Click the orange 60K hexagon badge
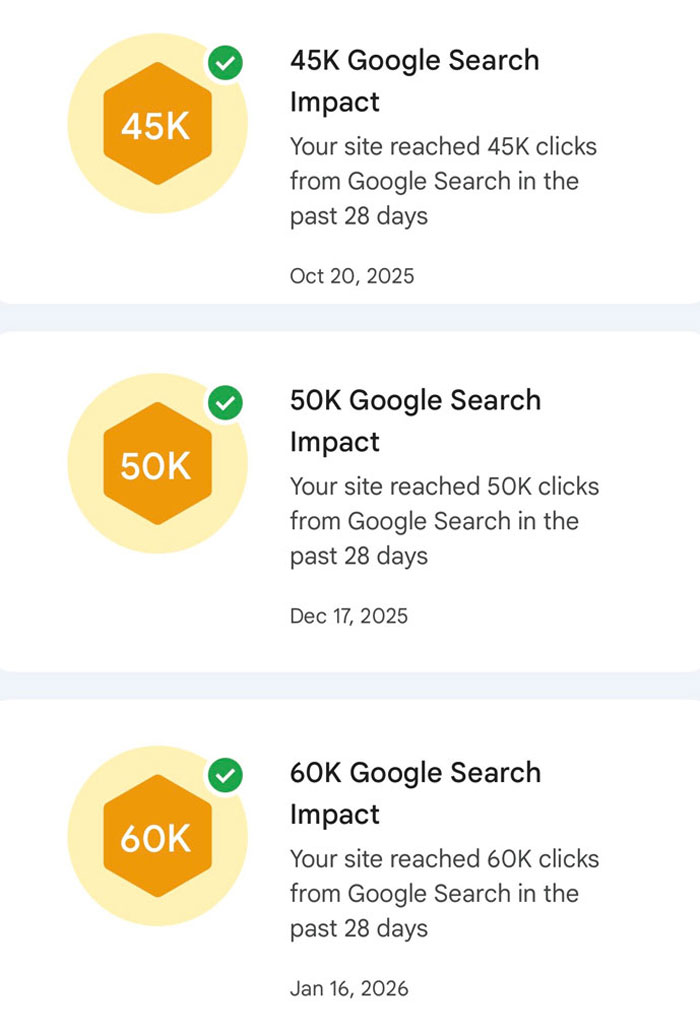700x1036 pixels. pos(157,839)
